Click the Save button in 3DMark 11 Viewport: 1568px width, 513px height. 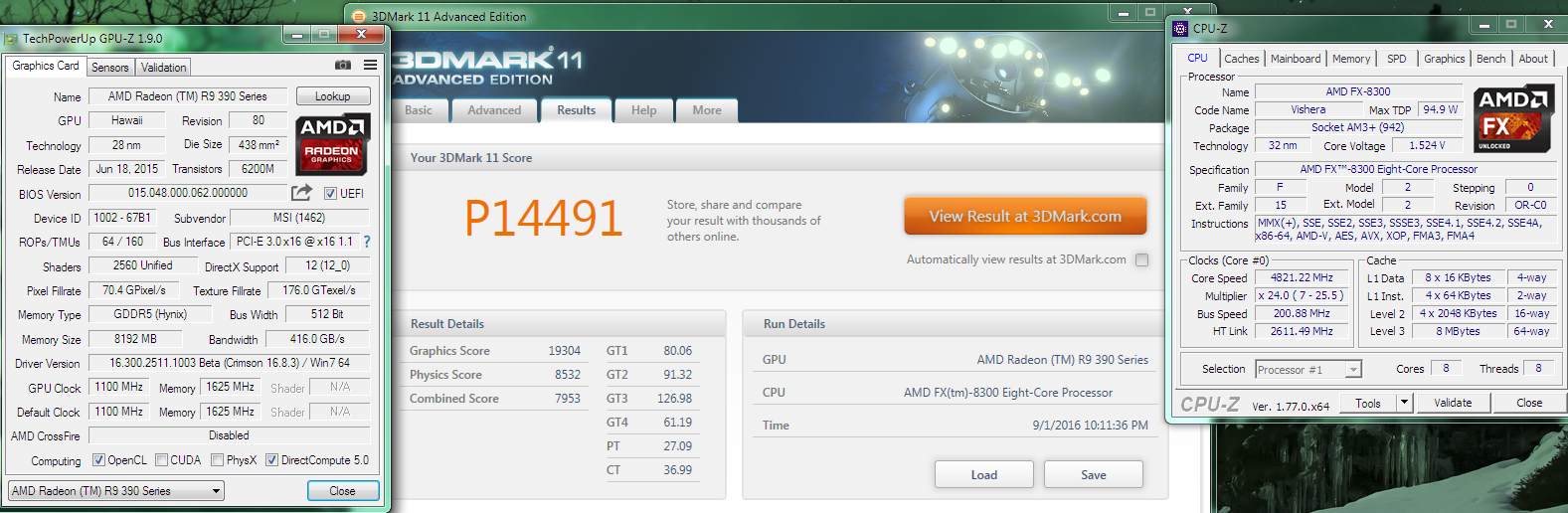(x=1094, y=474)
